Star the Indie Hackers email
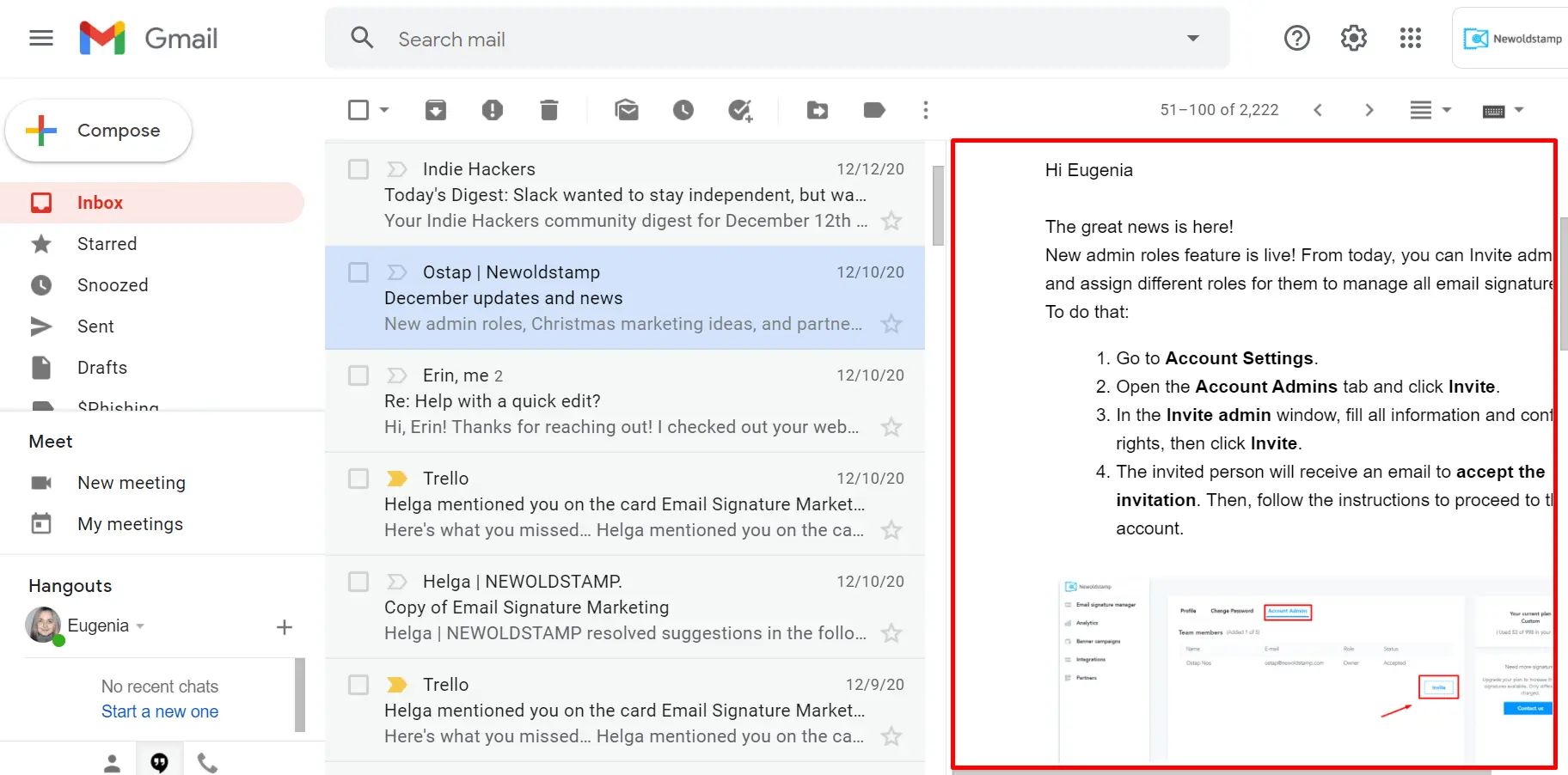Viewport: 1568px width, 775px height. pos(891,221)
